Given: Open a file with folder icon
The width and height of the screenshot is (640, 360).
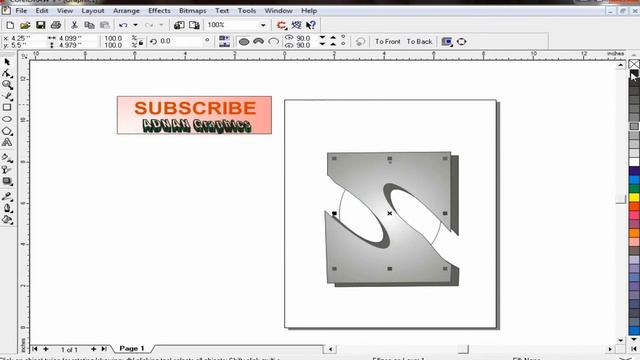Looking at the screenshot, I should click(x=25, y=25).
